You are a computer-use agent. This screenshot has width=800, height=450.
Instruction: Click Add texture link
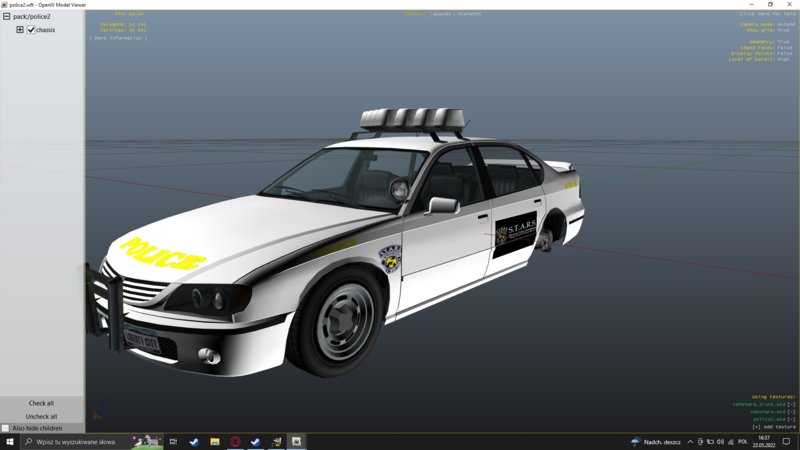774,427
